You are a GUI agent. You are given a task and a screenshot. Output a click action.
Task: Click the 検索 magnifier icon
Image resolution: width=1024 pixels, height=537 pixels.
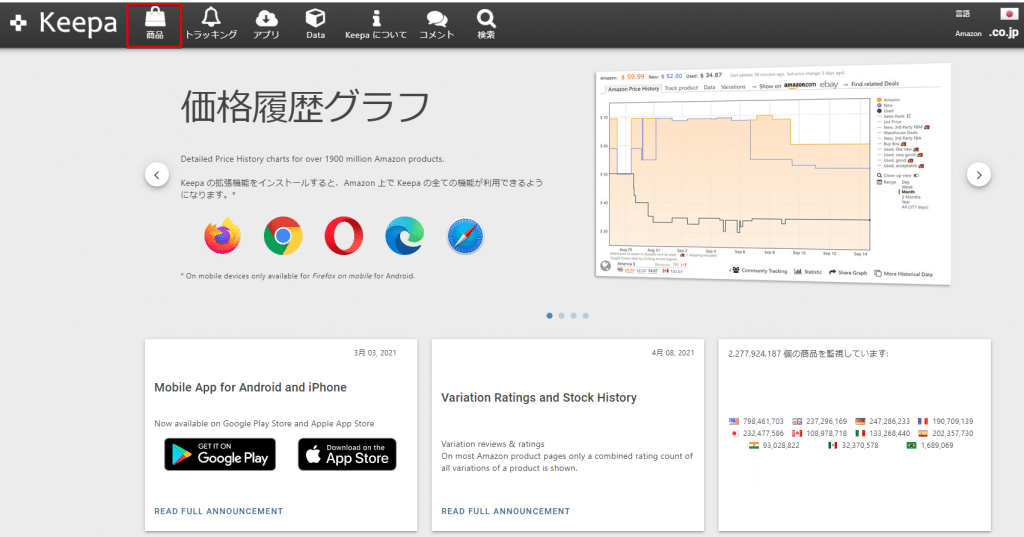pos(486,18)
